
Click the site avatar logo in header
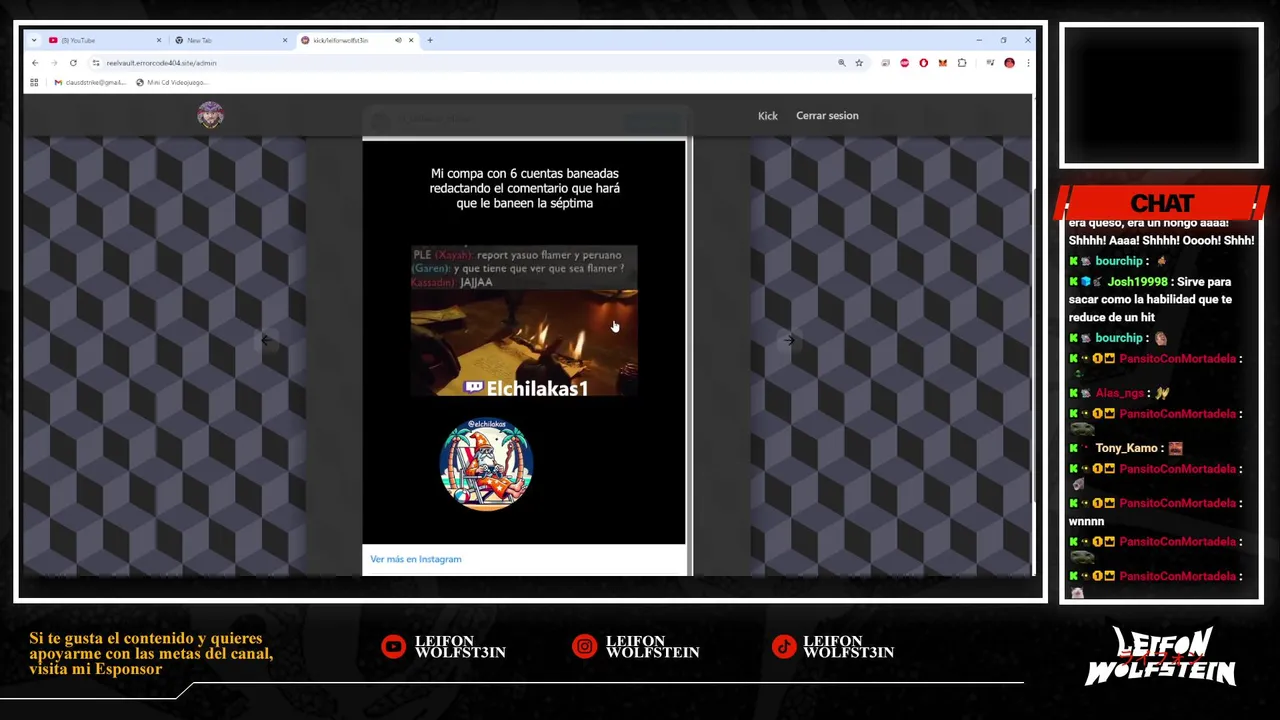pyautogui.click(x=210, y=115)
